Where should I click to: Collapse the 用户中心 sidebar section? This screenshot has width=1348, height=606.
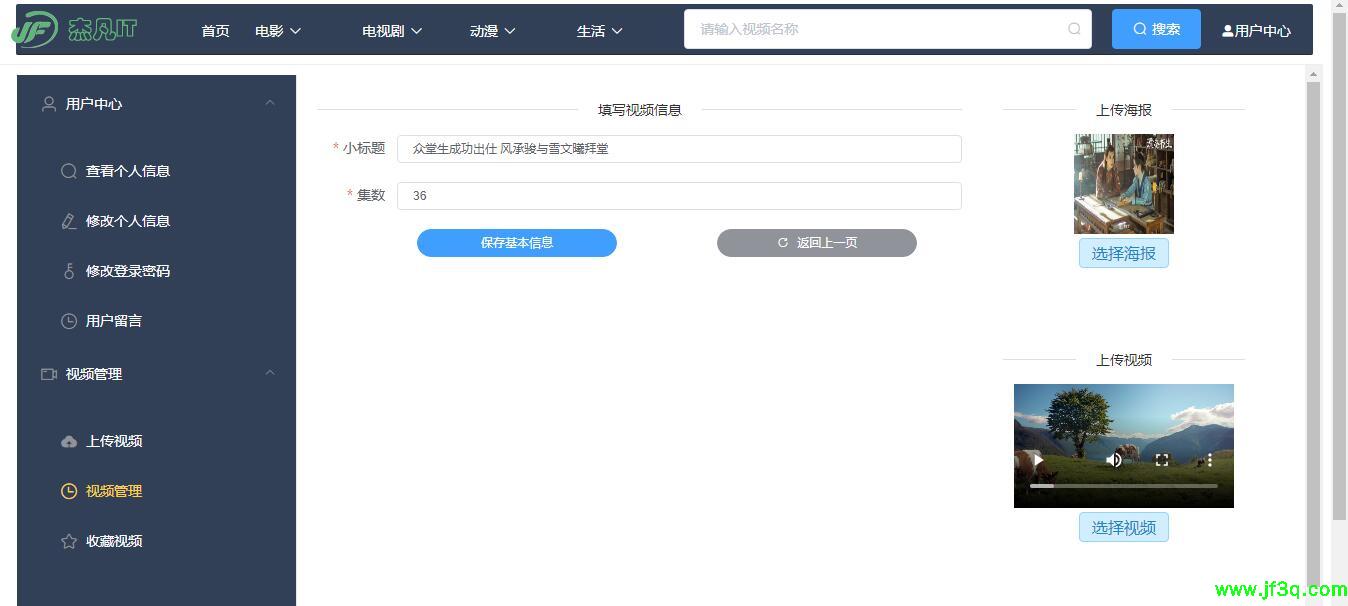[x=269, y=103]
